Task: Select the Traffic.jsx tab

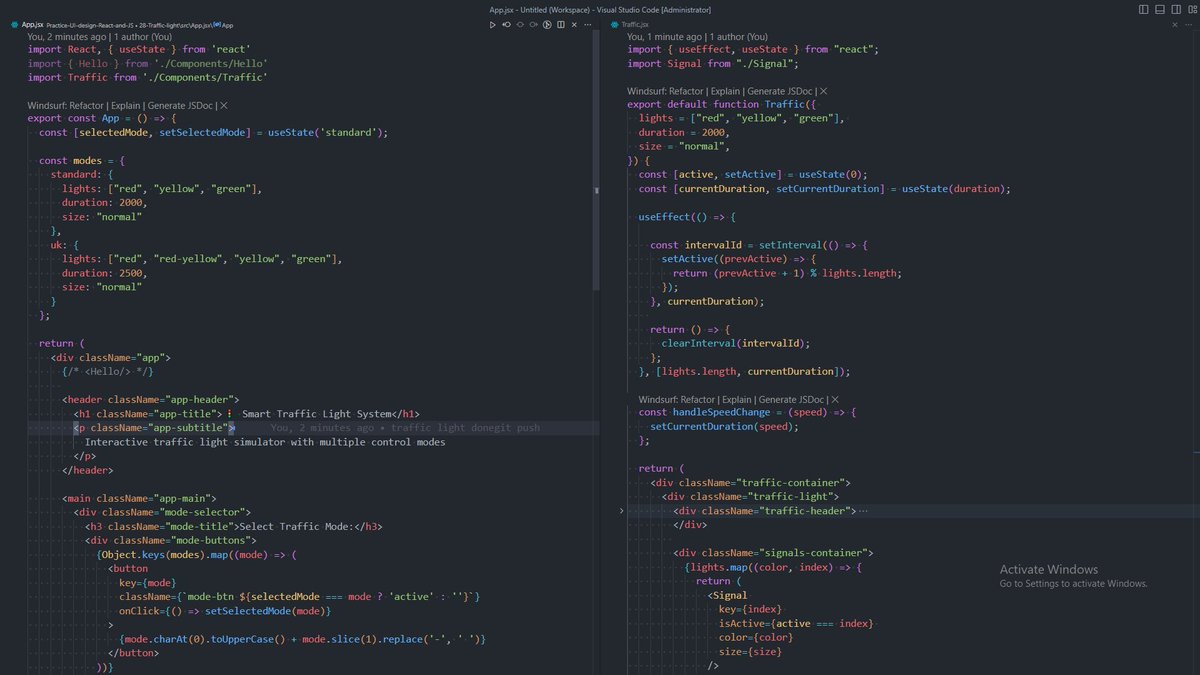Action: [636, 24]
